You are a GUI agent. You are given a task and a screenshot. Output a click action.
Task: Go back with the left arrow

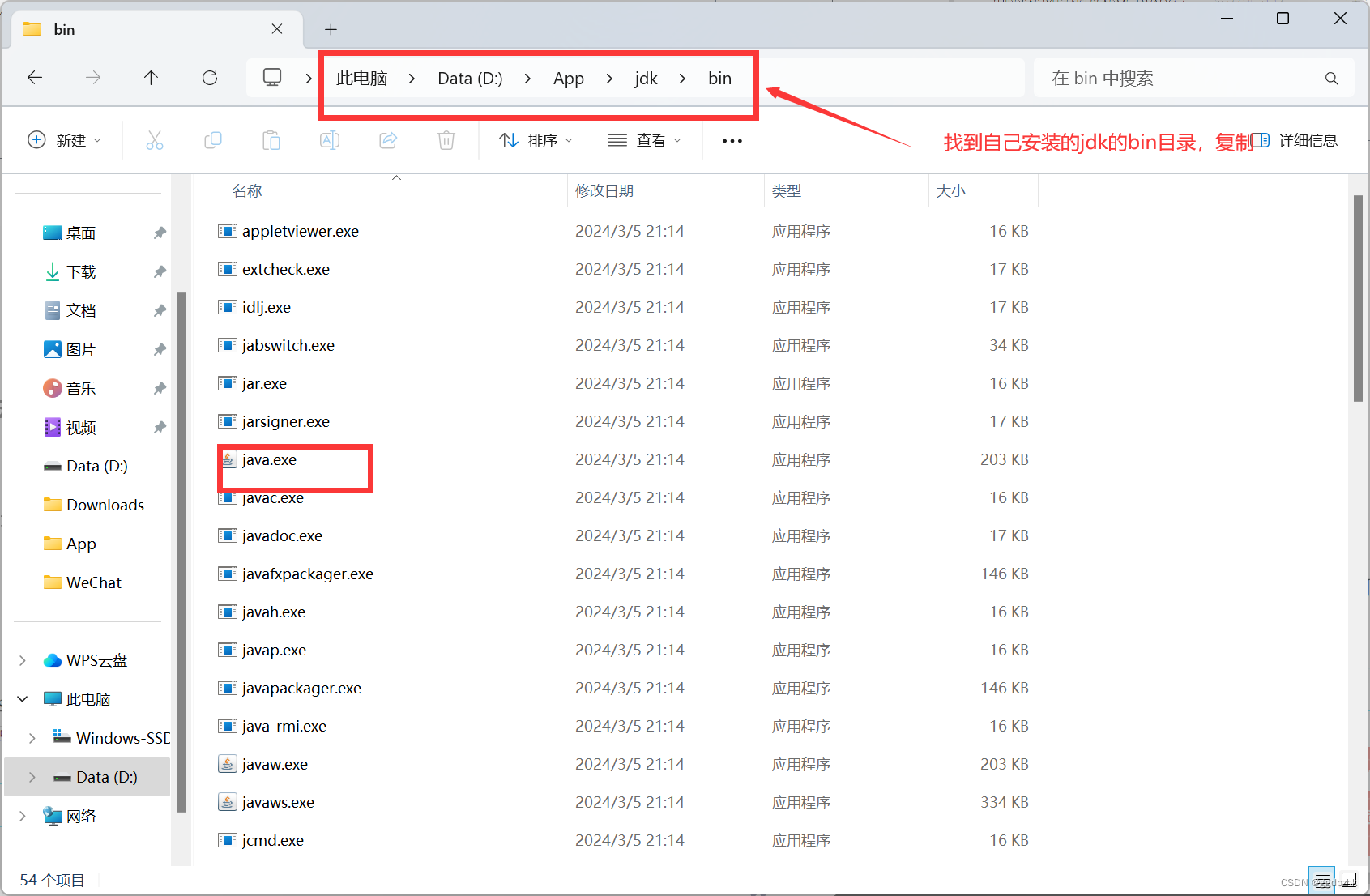pyautogui.click(x=35, y=78)
